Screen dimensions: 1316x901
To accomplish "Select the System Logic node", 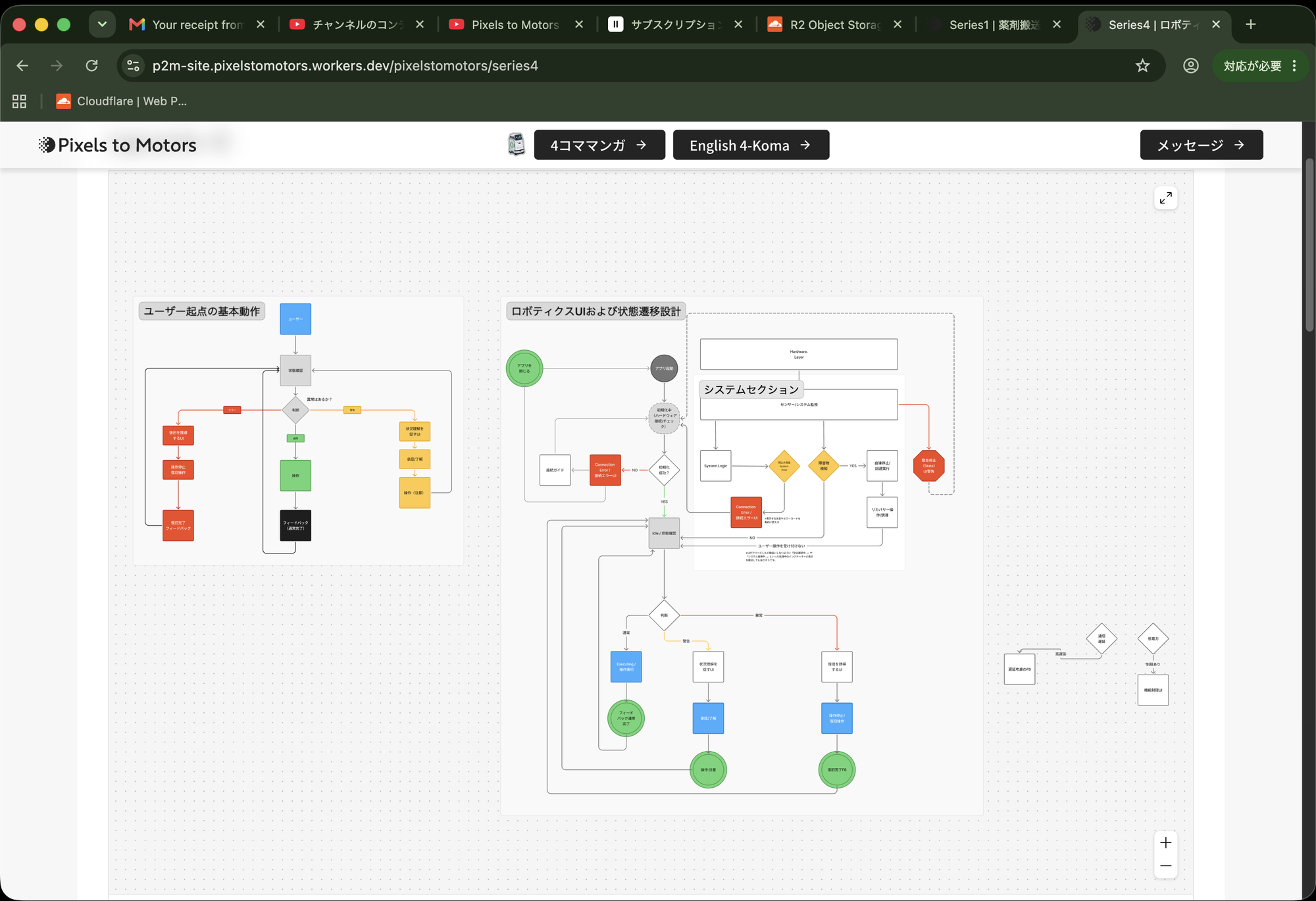I will pos(716,466).
